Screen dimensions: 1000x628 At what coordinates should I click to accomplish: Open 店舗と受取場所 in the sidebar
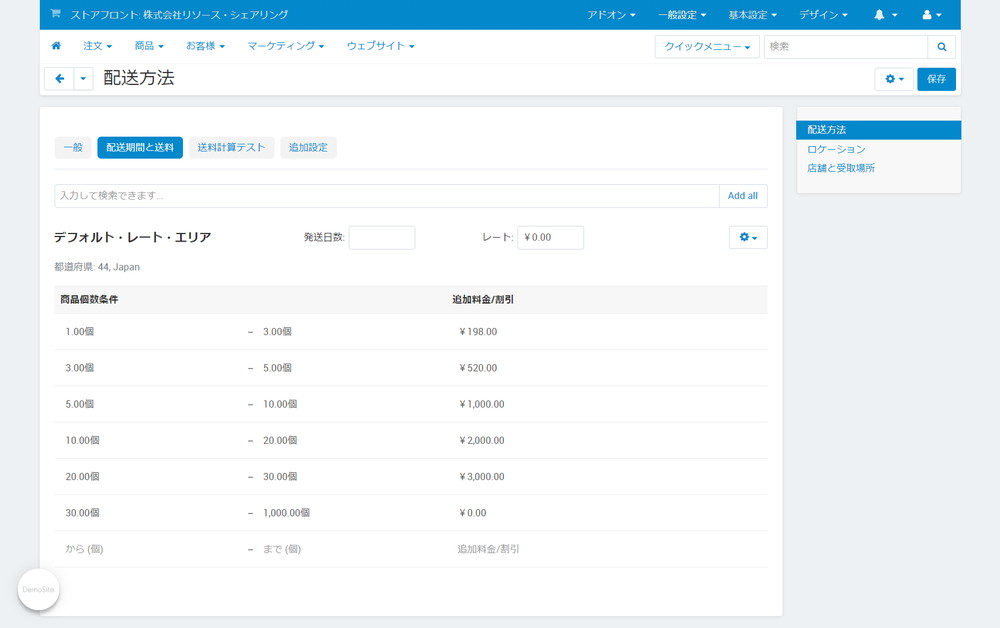tap(841, 168)
